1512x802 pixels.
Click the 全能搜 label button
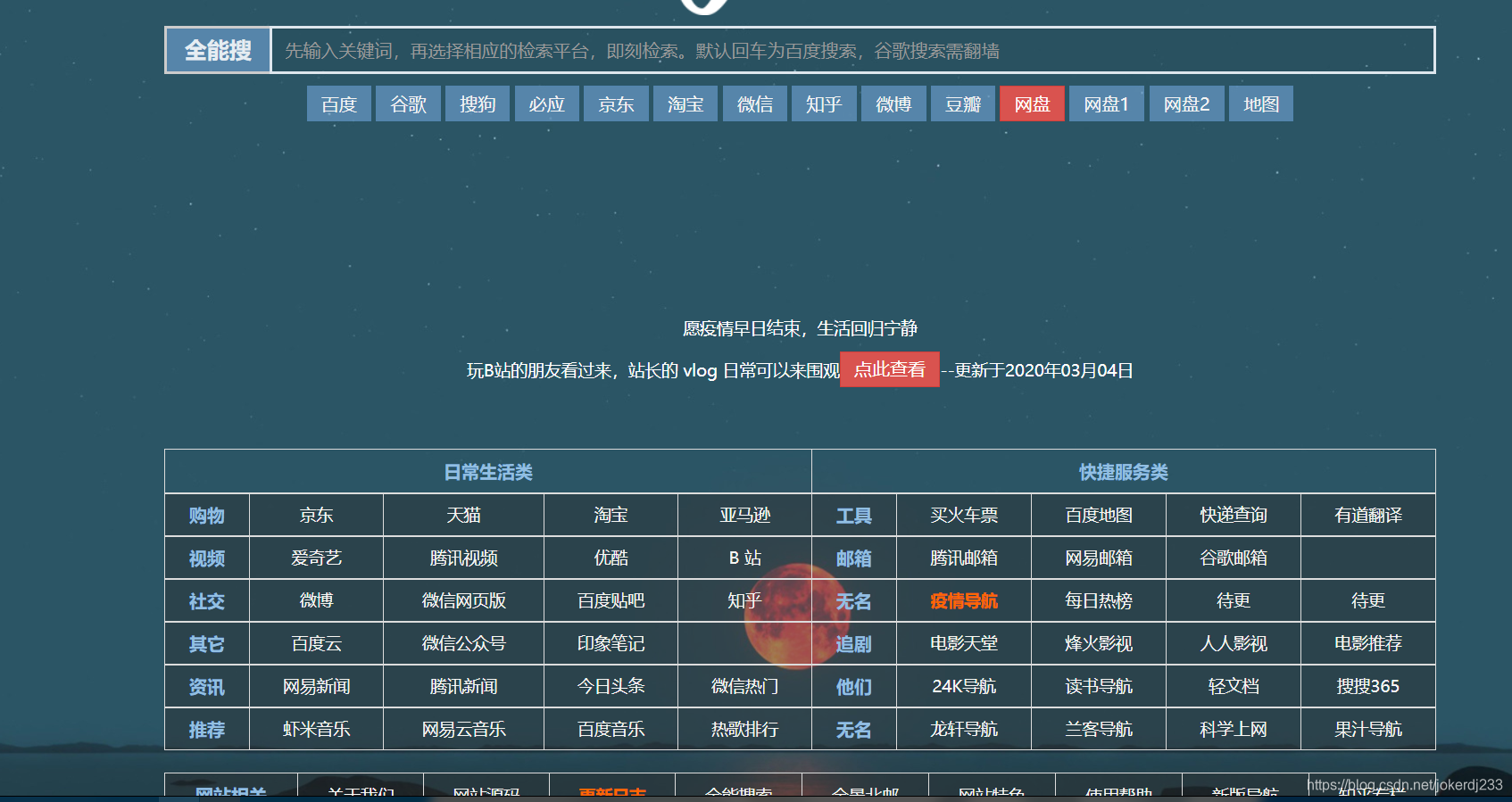218,50
